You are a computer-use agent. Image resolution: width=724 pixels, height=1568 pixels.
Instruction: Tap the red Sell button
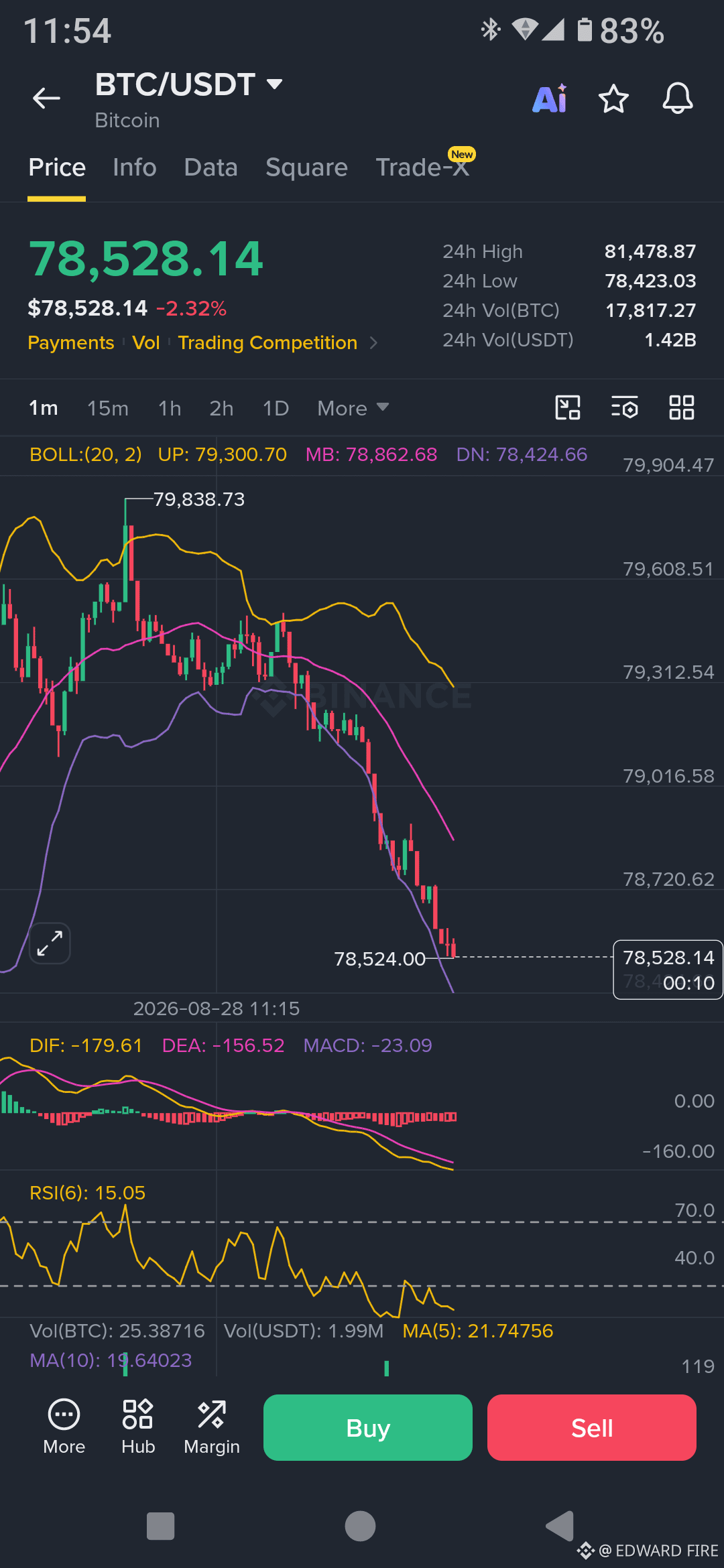click(592, 1428)
